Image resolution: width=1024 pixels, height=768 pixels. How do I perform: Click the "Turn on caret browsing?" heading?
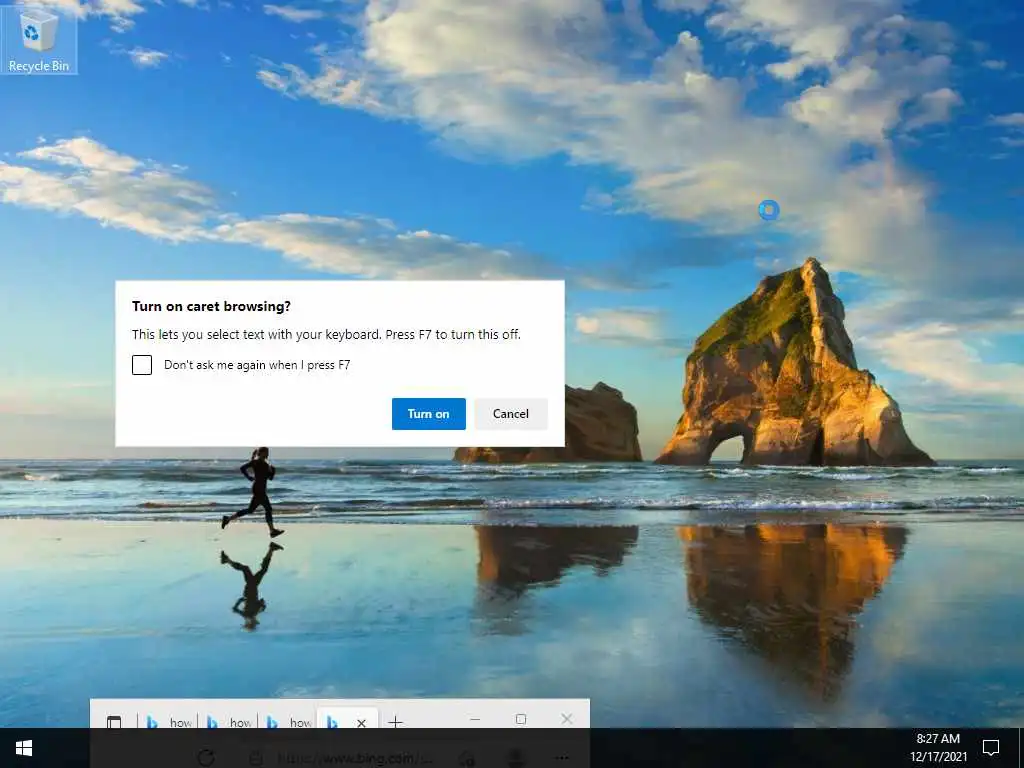tap(211, 306)
